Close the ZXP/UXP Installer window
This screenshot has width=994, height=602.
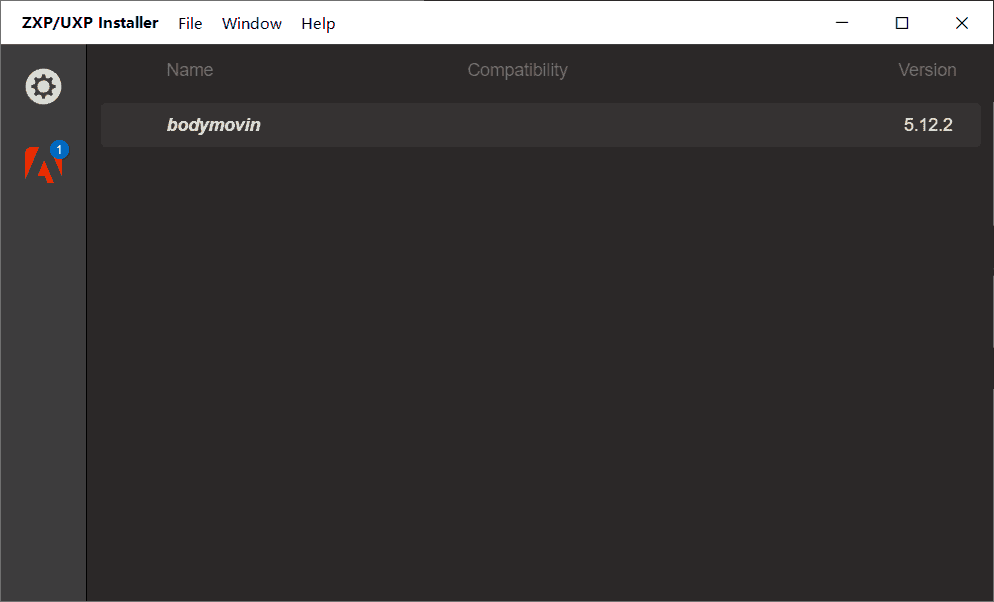962,23
